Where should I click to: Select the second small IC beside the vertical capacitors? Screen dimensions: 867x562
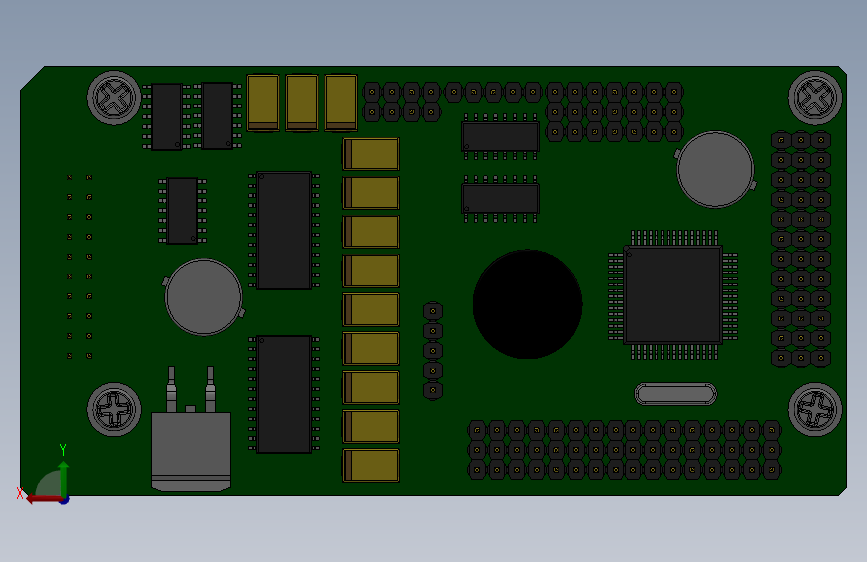(217, 116)
